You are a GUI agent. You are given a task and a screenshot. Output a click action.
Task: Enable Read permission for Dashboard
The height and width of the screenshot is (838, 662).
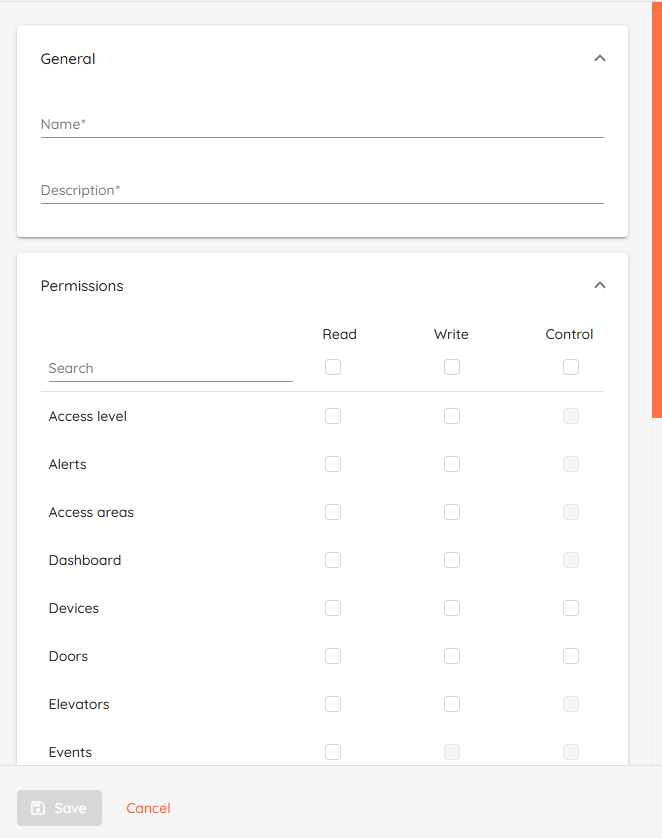[333, 560]
